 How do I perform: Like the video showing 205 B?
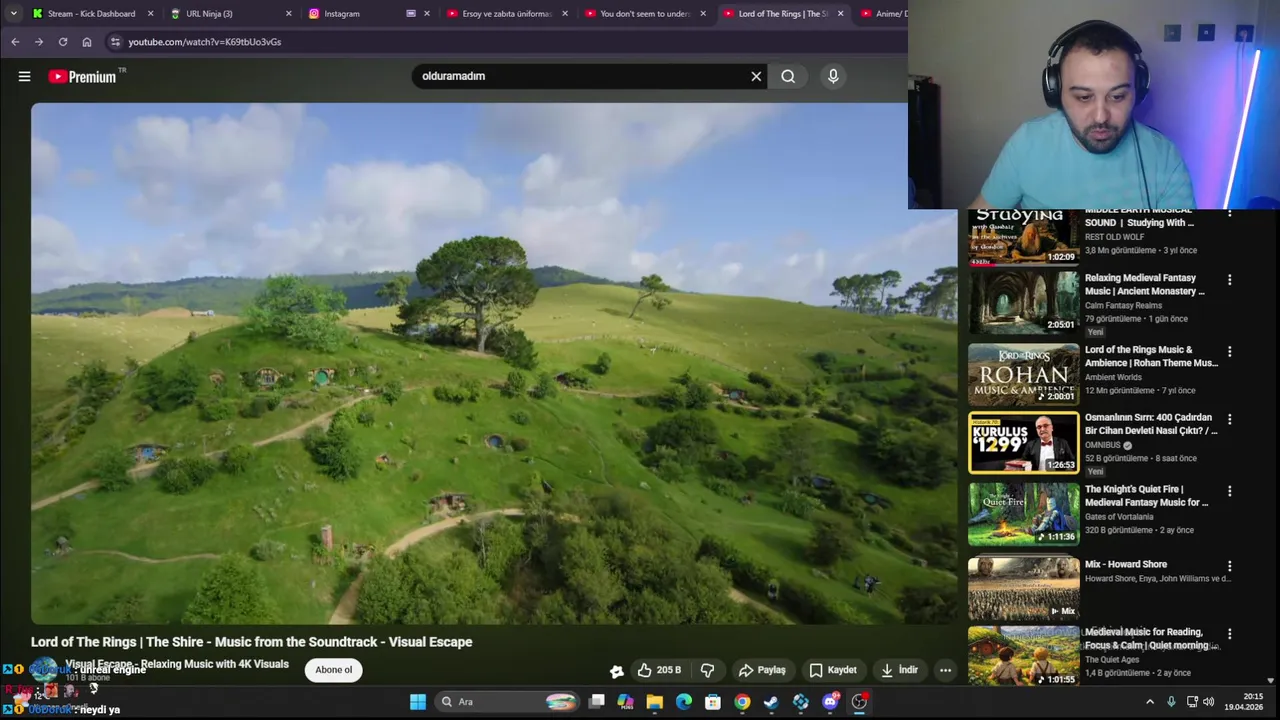coord(659,670)
